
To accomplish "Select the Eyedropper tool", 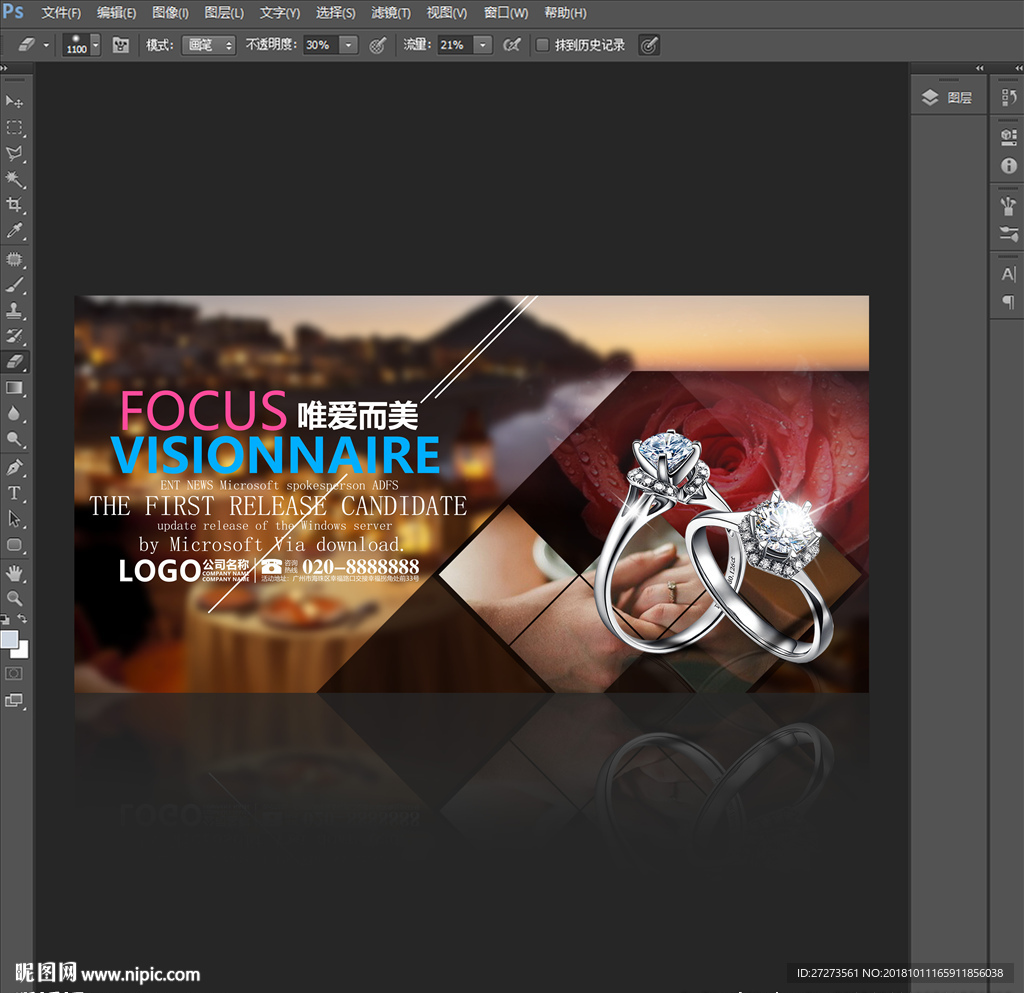I will [14, 230].
